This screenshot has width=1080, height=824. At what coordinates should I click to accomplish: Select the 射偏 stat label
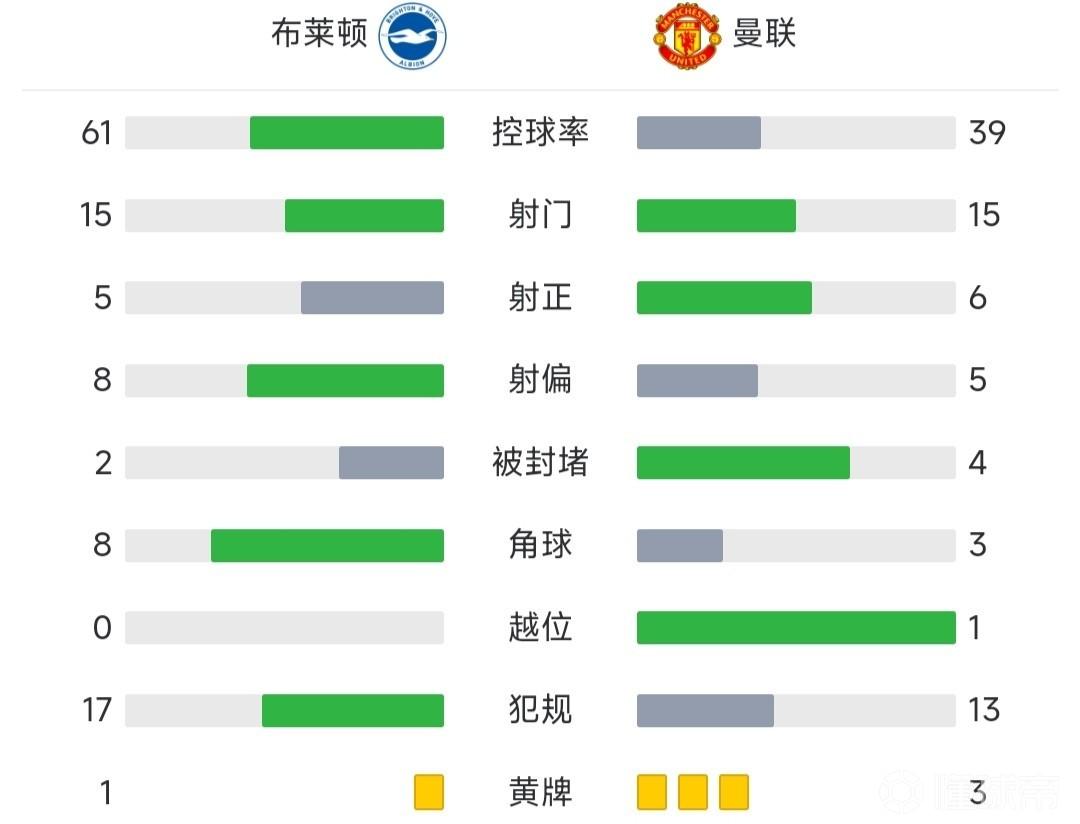(540, 380)
